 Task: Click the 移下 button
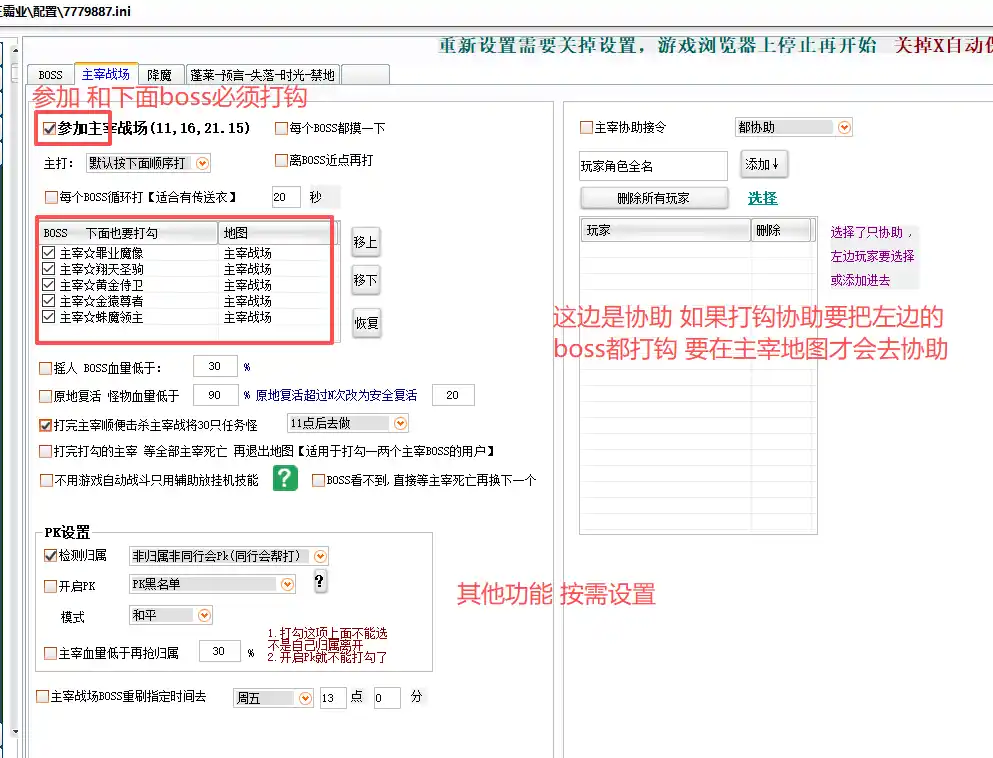pos(366,280)
